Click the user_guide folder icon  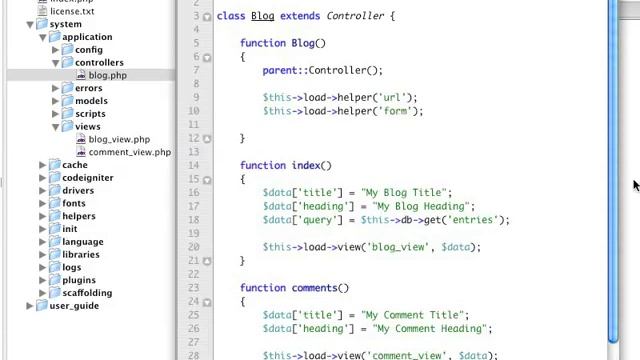tap(42, 305)
